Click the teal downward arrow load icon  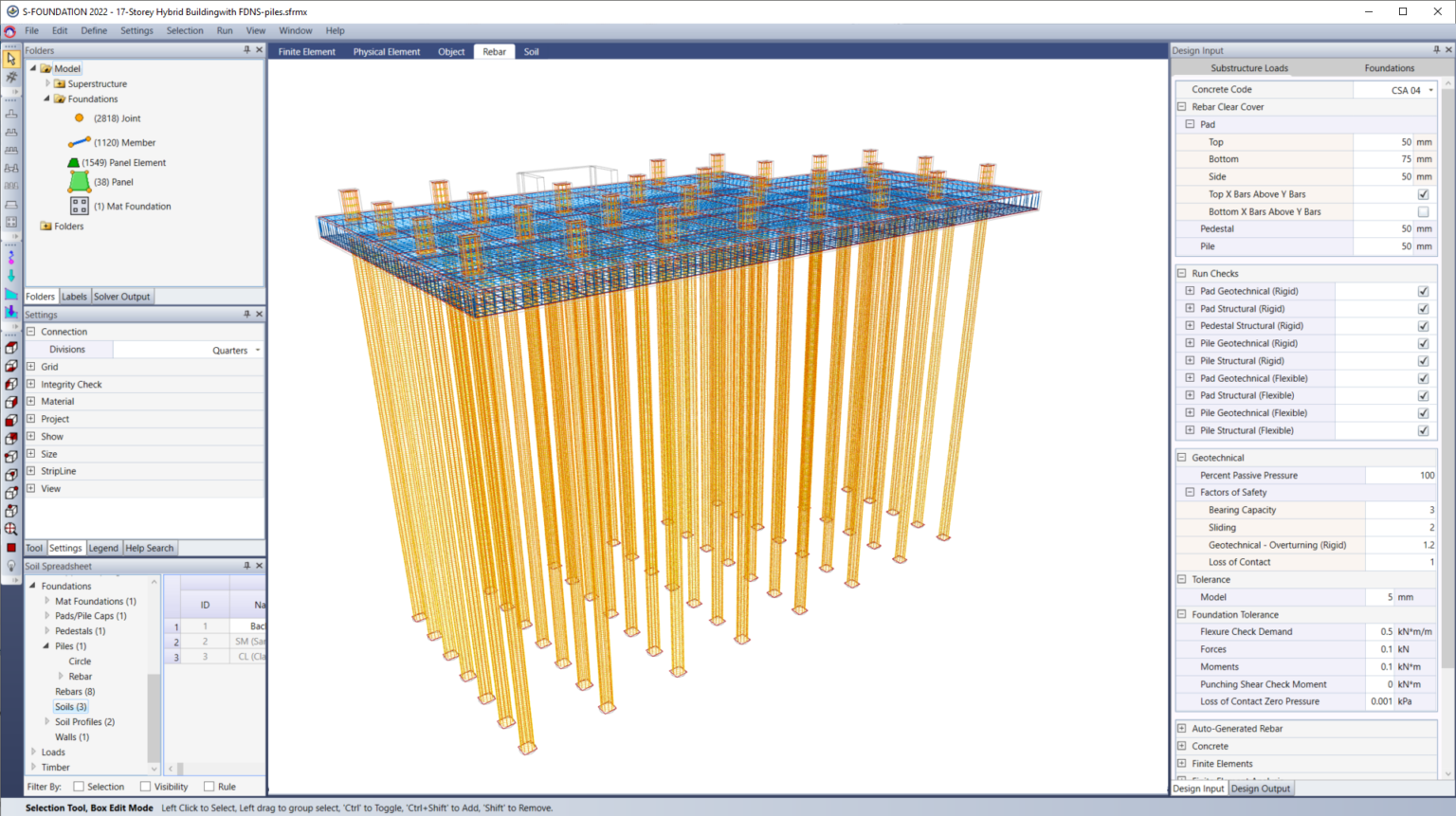click(x=11, y=276)
